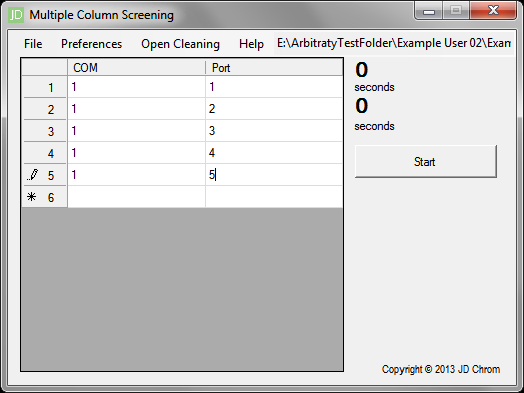The width and height of the screenshot is (524, 393).
Task: Click the E:\ArbitratyTestFolder path text
Action: coord(394,43)
